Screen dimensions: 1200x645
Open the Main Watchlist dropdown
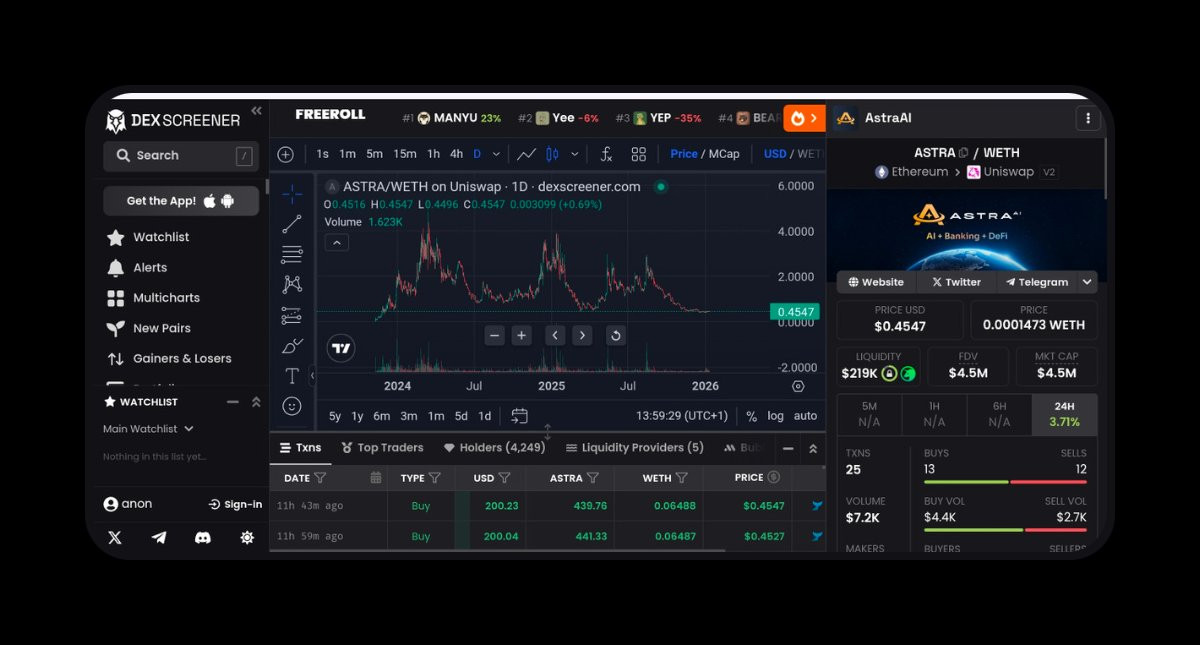click(148, 429)
